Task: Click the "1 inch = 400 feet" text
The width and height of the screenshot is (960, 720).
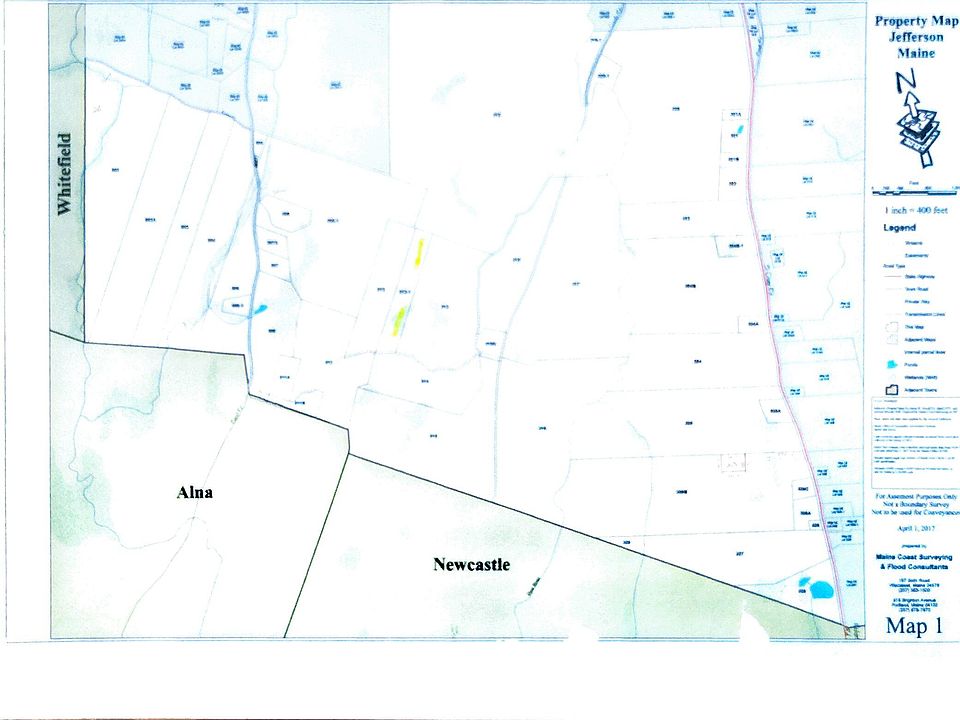Action: [916, 210]
